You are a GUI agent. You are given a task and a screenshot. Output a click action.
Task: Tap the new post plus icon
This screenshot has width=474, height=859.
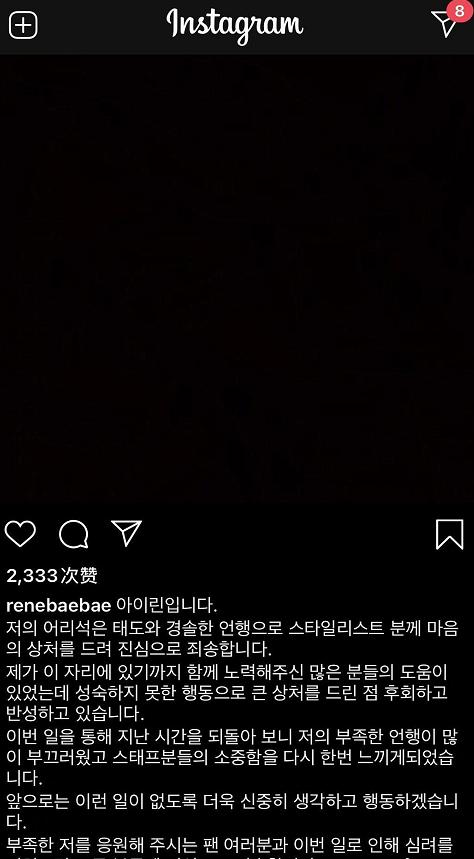23,25
